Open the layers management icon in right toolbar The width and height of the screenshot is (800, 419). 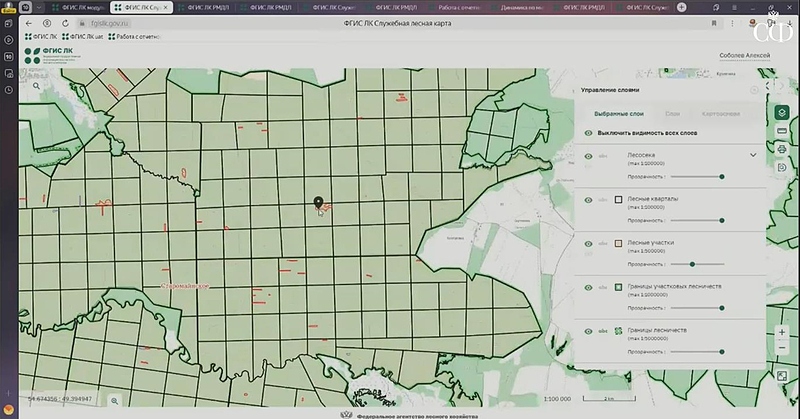[781, 112]
